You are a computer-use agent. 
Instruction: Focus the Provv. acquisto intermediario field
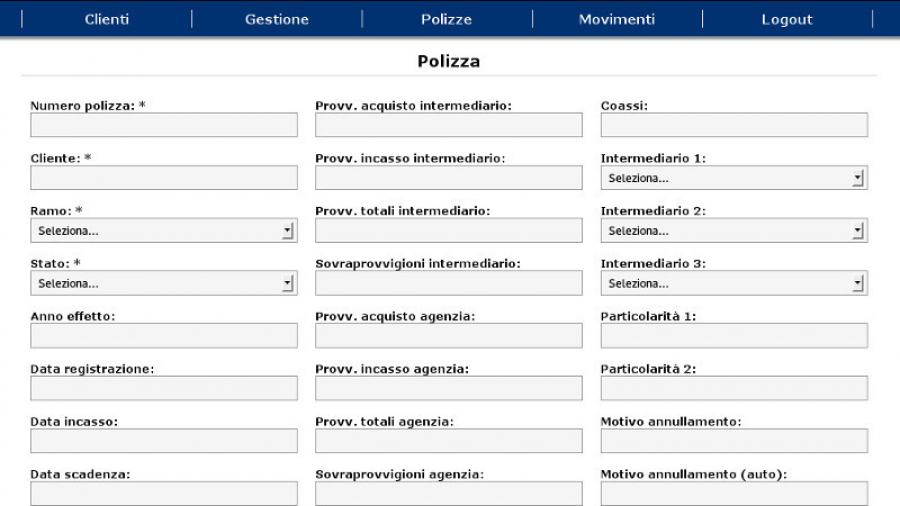pos(449,125)
